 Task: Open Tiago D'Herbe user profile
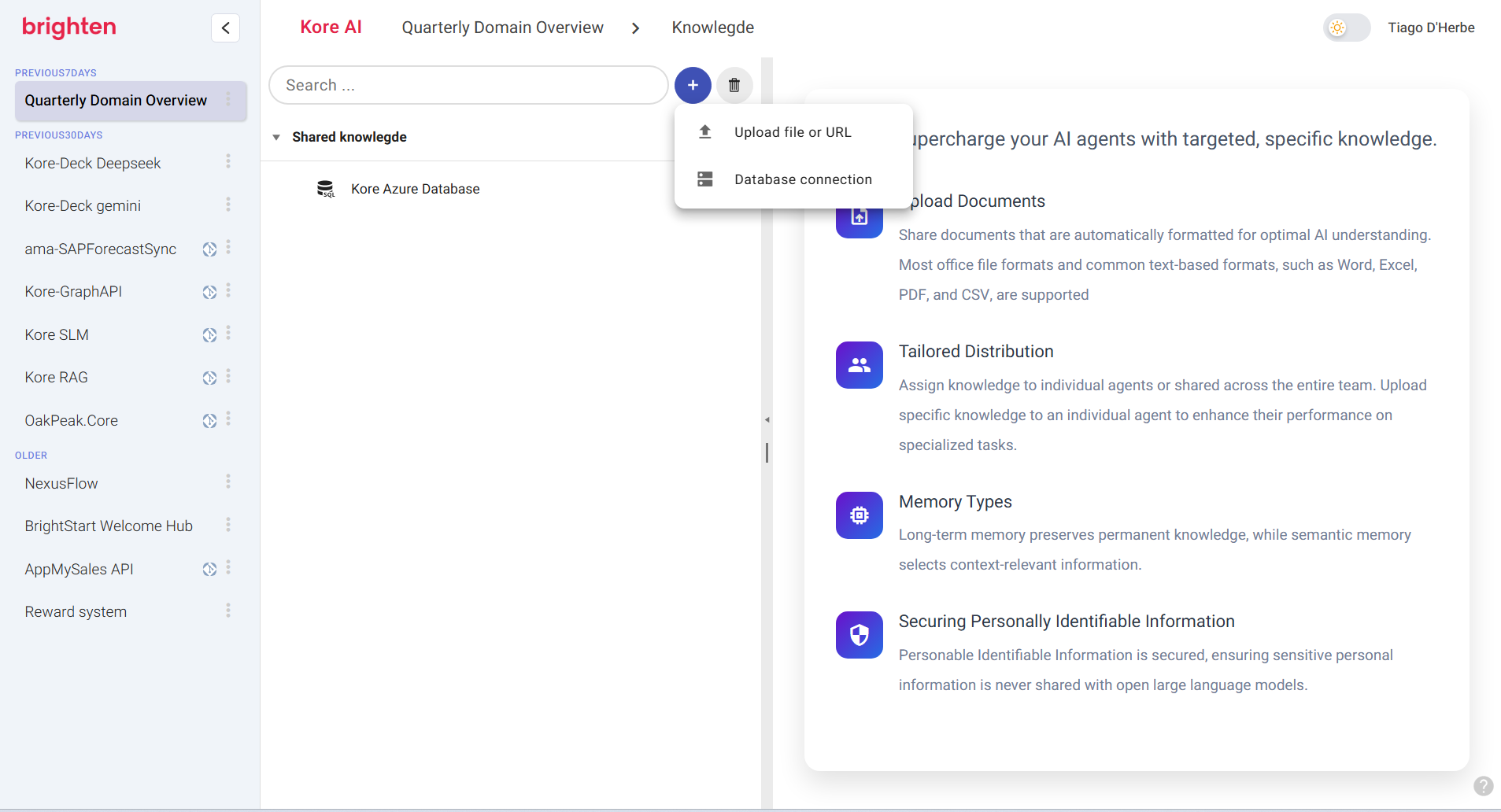coord(1431,28)
